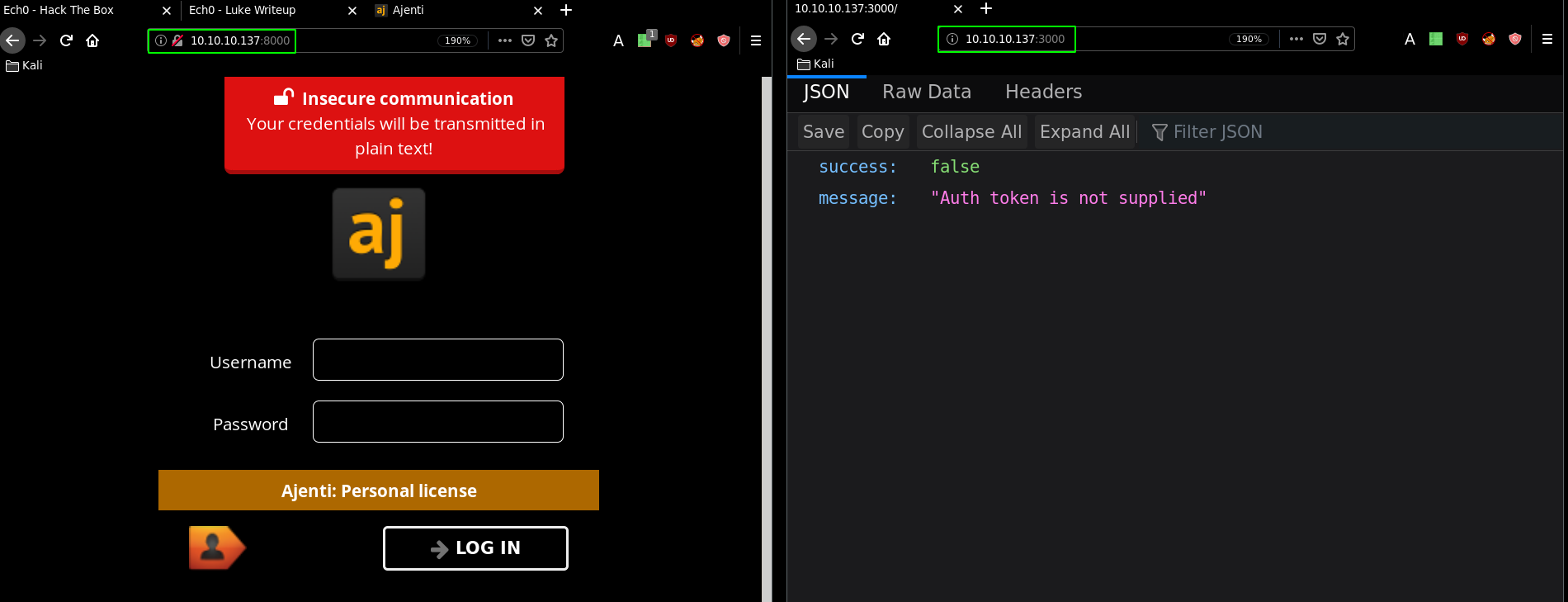Click the back arrow in the right browser
The image size is (1568, 602).
click(x=804, y=39)
